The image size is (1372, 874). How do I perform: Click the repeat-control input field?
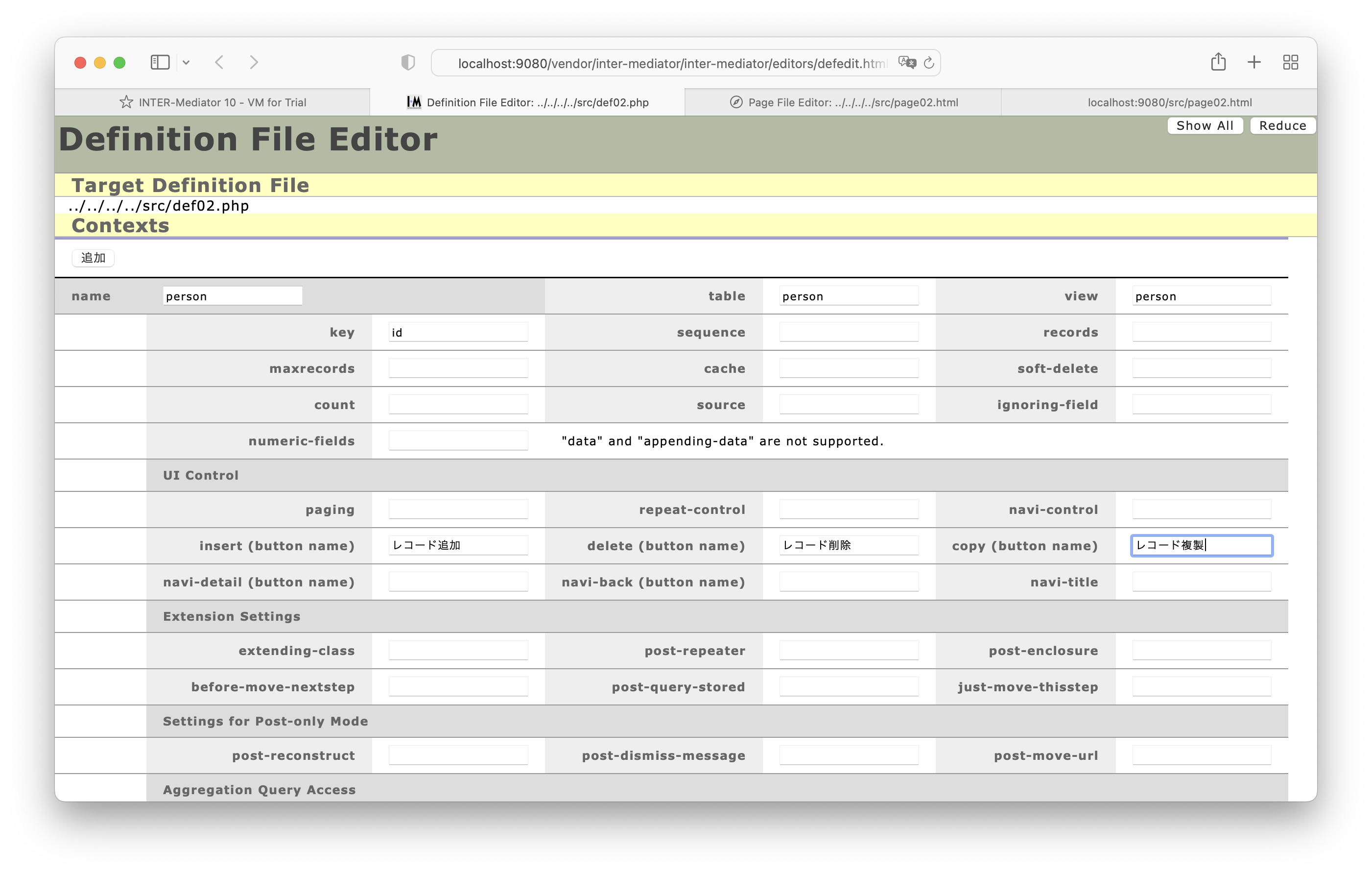849,510
